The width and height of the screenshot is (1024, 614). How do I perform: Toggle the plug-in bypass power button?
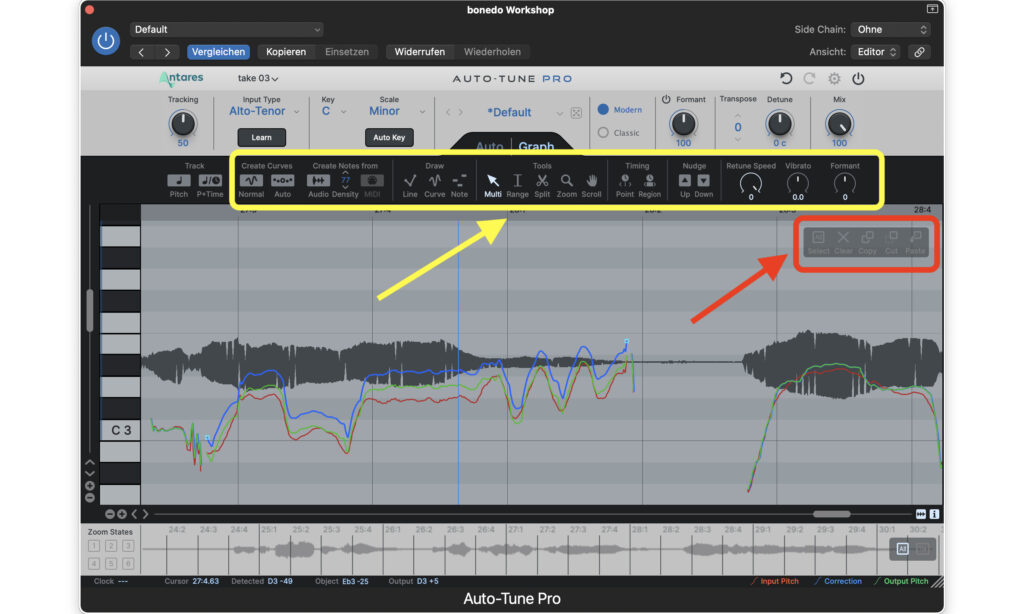[x=105, y=40]
